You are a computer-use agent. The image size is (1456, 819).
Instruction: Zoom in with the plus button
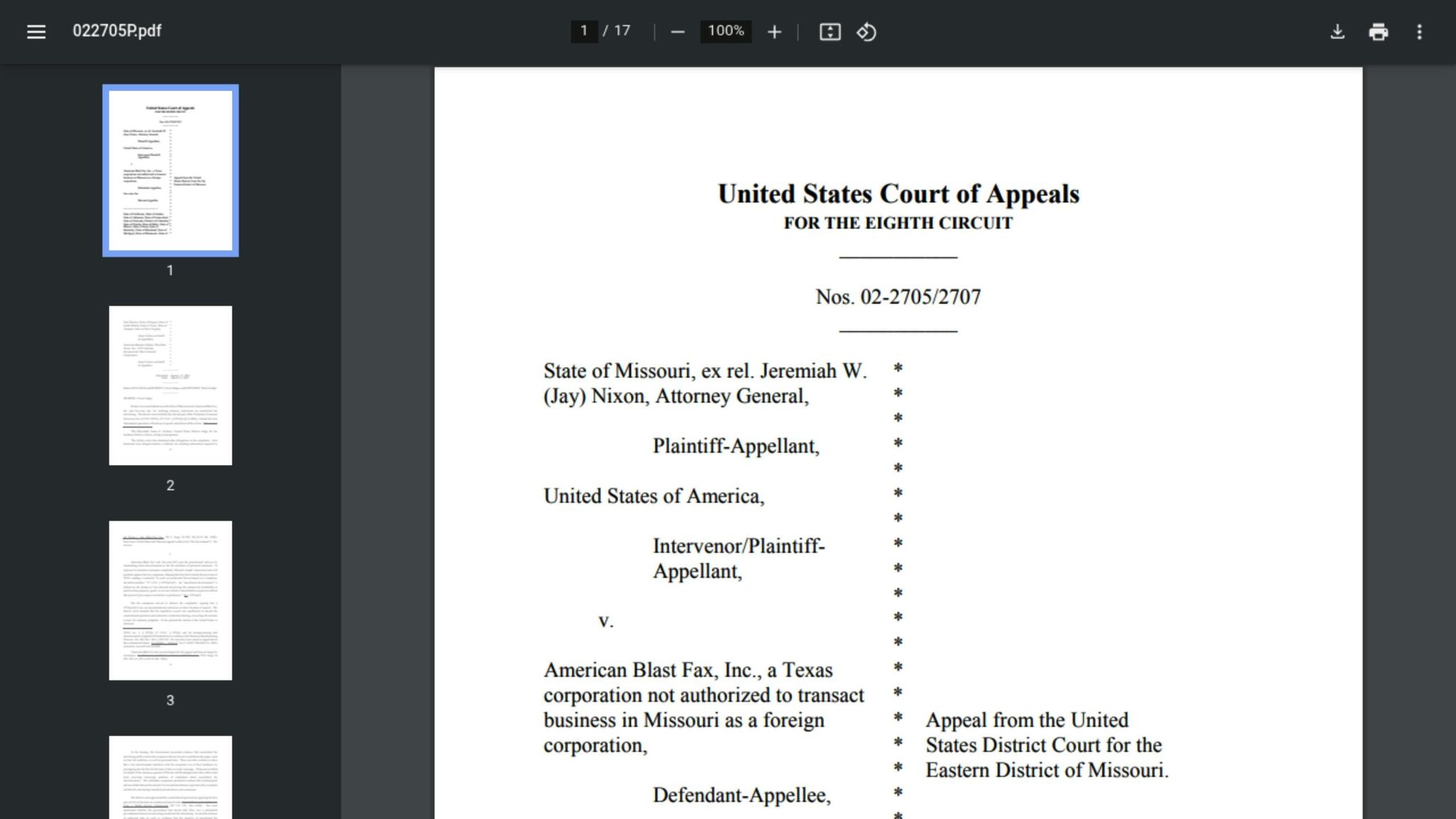pyautogui.click(x=774, y=32)
